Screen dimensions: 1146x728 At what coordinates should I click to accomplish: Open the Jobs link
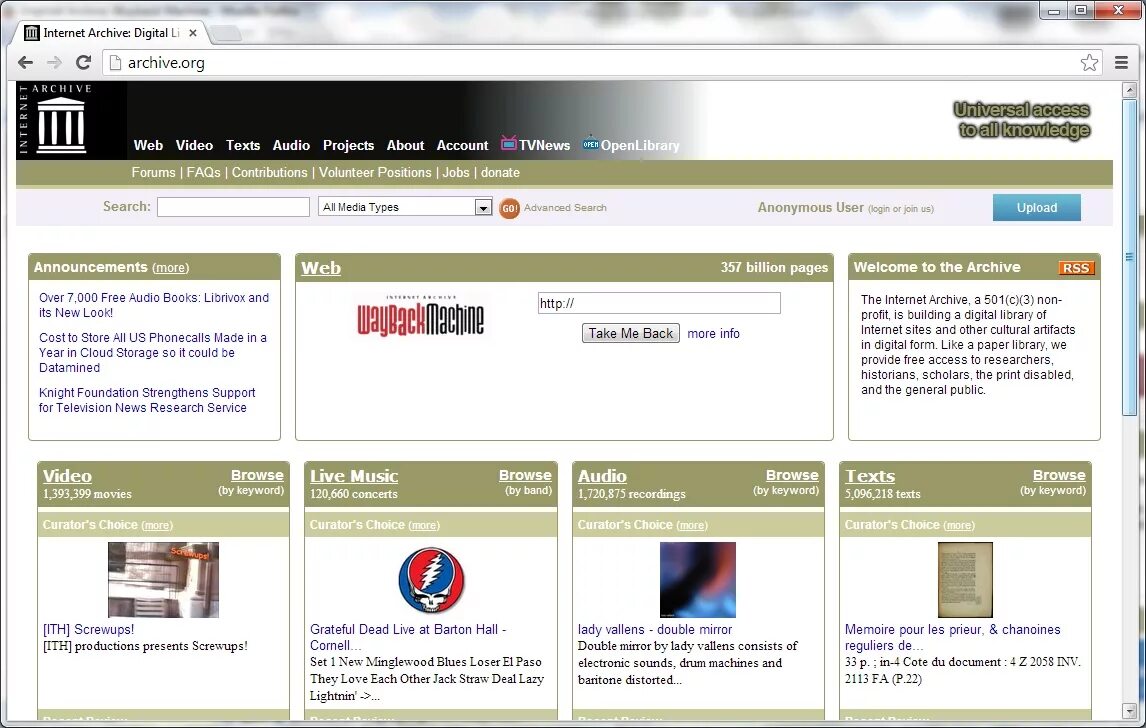click(x=455, y=172)
